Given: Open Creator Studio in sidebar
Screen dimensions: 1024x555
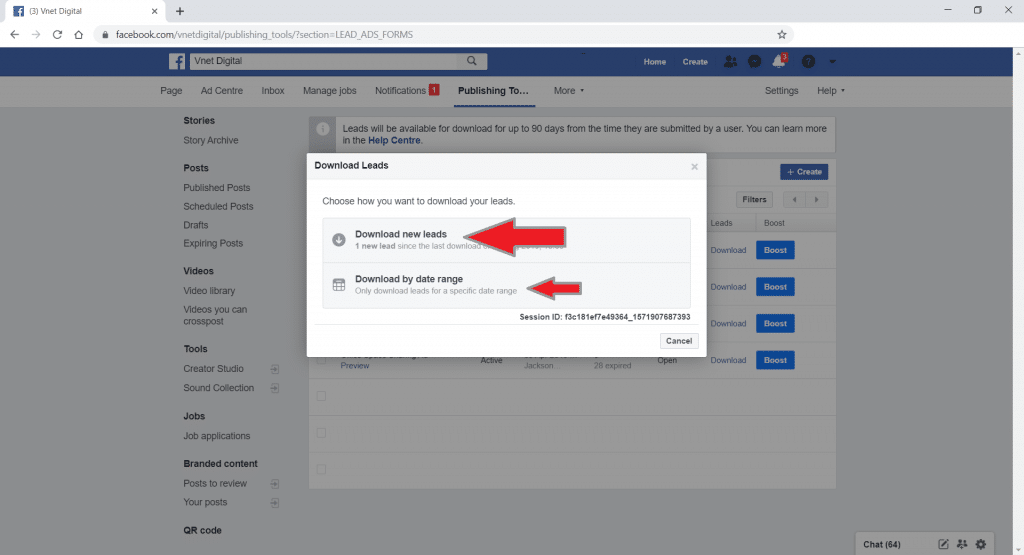Looking at the screenshot, I should [214, 369].
